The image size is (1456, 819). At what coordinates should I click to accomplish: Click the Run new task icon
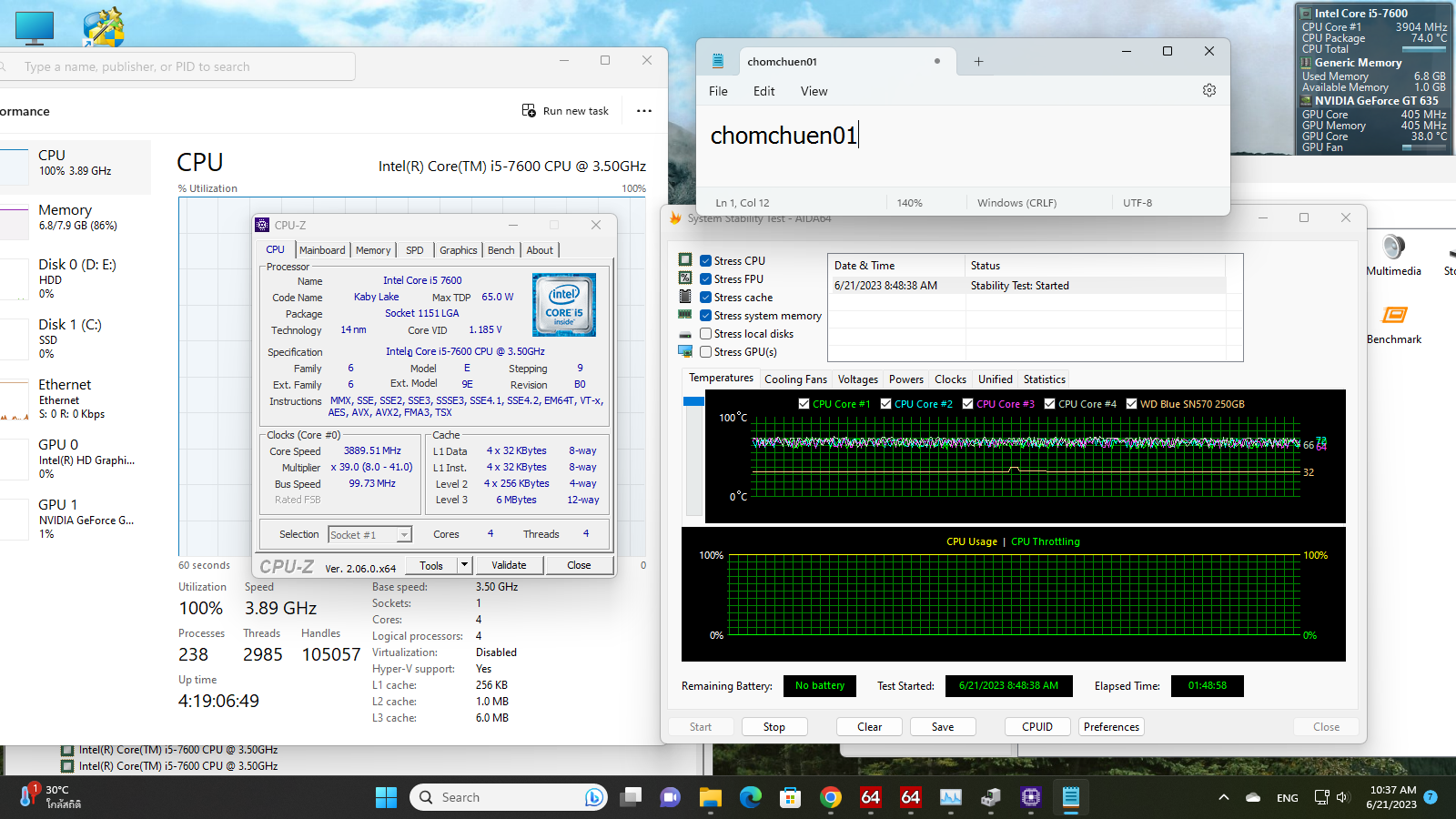click(529, 111)
